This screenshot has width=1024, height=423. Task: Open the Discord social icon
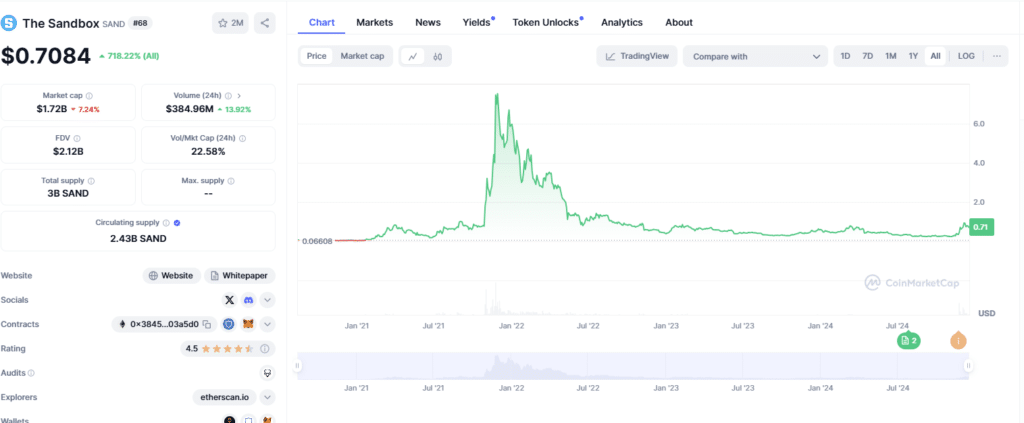pyautogui.click(x=248, y=300)
